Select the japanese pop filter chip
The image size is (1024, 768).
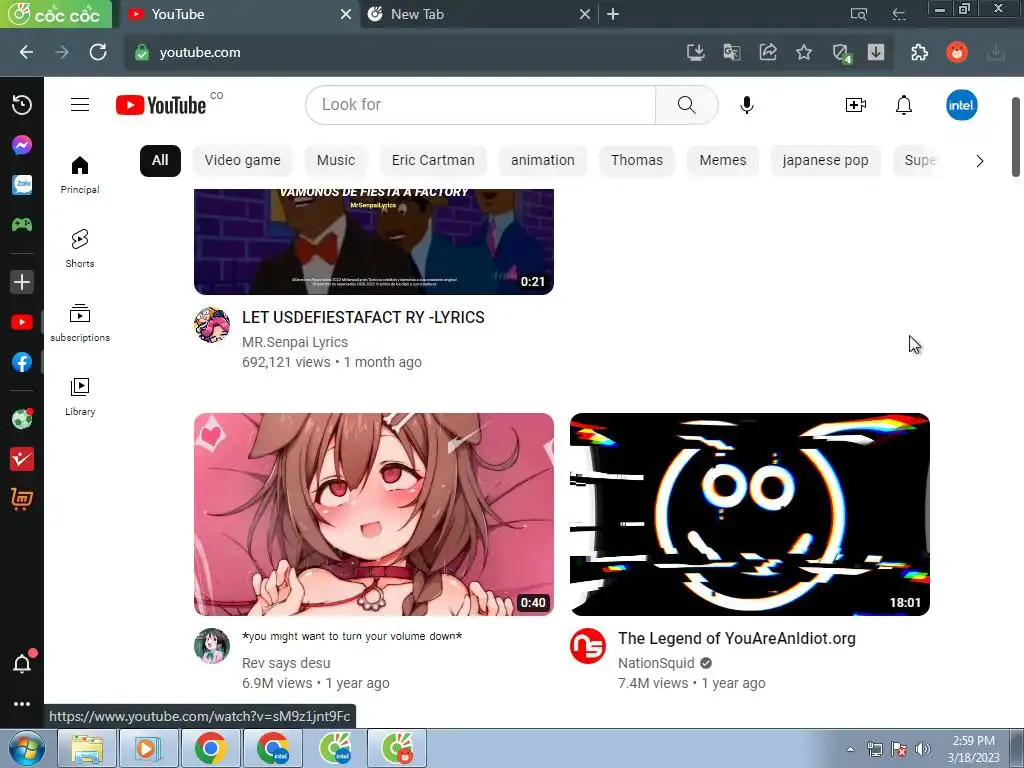click(x=825, y=161)
